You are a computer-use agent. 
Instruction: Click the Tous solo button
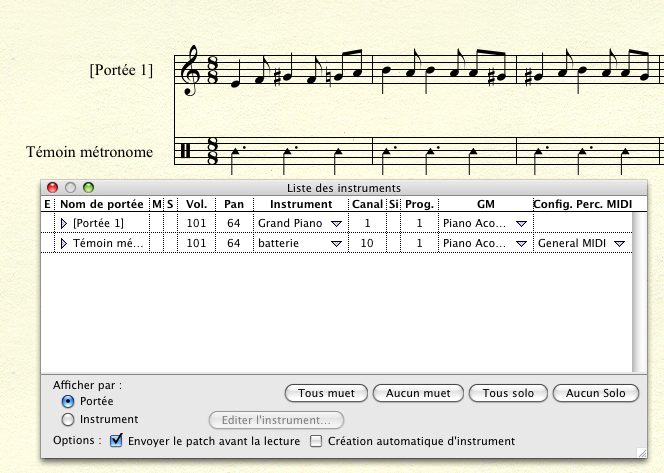(x=507, y=393)
